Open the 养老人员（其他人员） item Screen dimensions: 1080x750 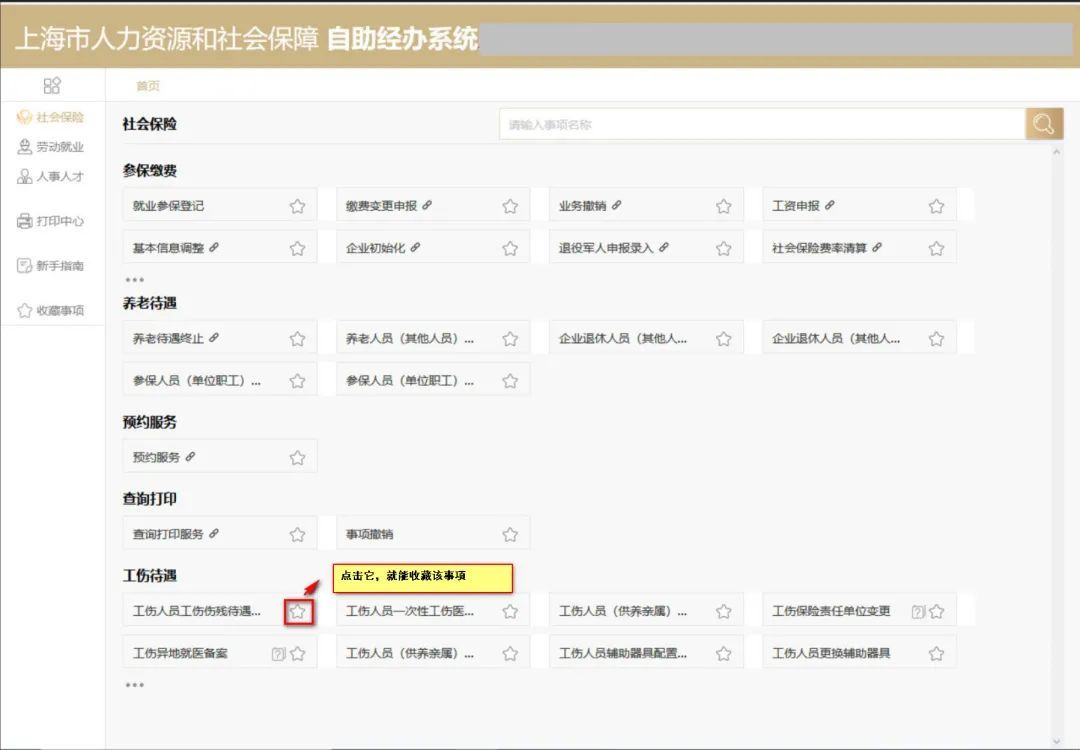(x=433, y=337)
